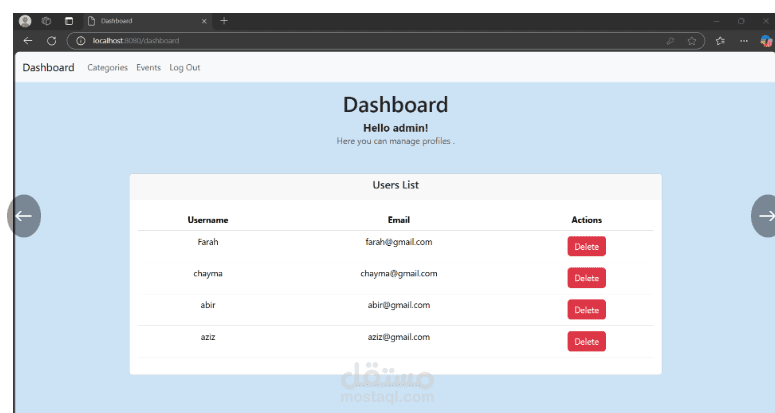Viewport: 775px width, 413px height.
Task: Click the Dashboard navbar brand
Action: pyautogui.click(x=48, y=68)
